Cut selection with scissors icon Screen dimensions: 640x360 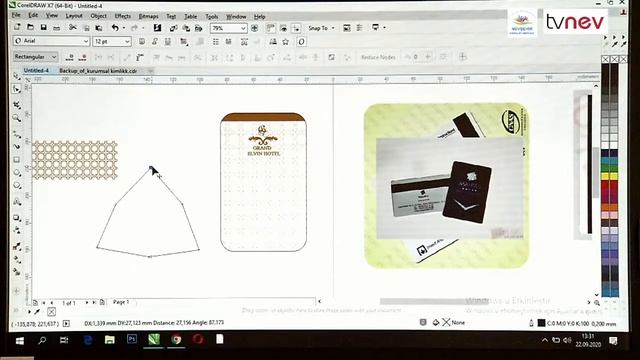[x=73, y=27]
